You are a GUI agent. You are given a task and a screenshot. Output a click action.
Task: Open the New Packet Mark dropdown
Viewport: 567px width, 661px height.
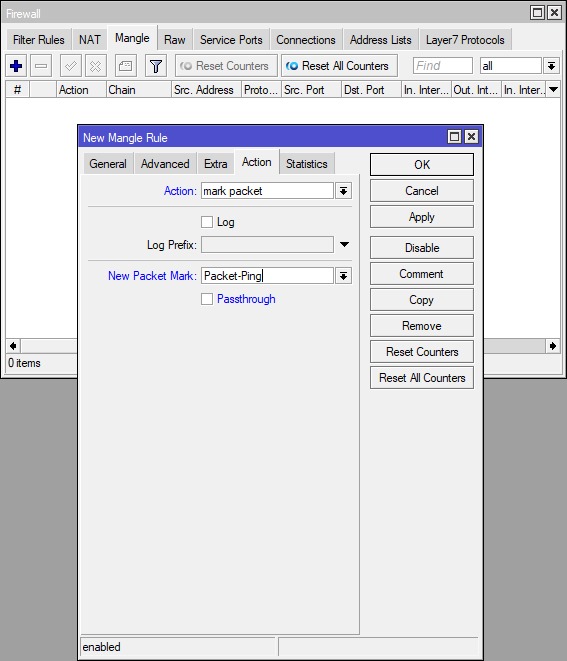(x=344, y=276)
